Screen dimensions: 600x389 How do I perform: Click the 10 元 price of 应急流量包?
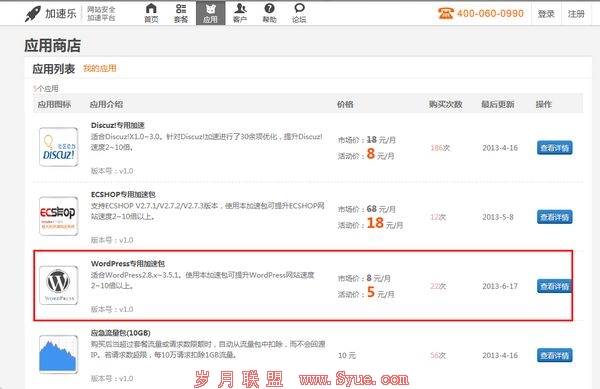347,355
